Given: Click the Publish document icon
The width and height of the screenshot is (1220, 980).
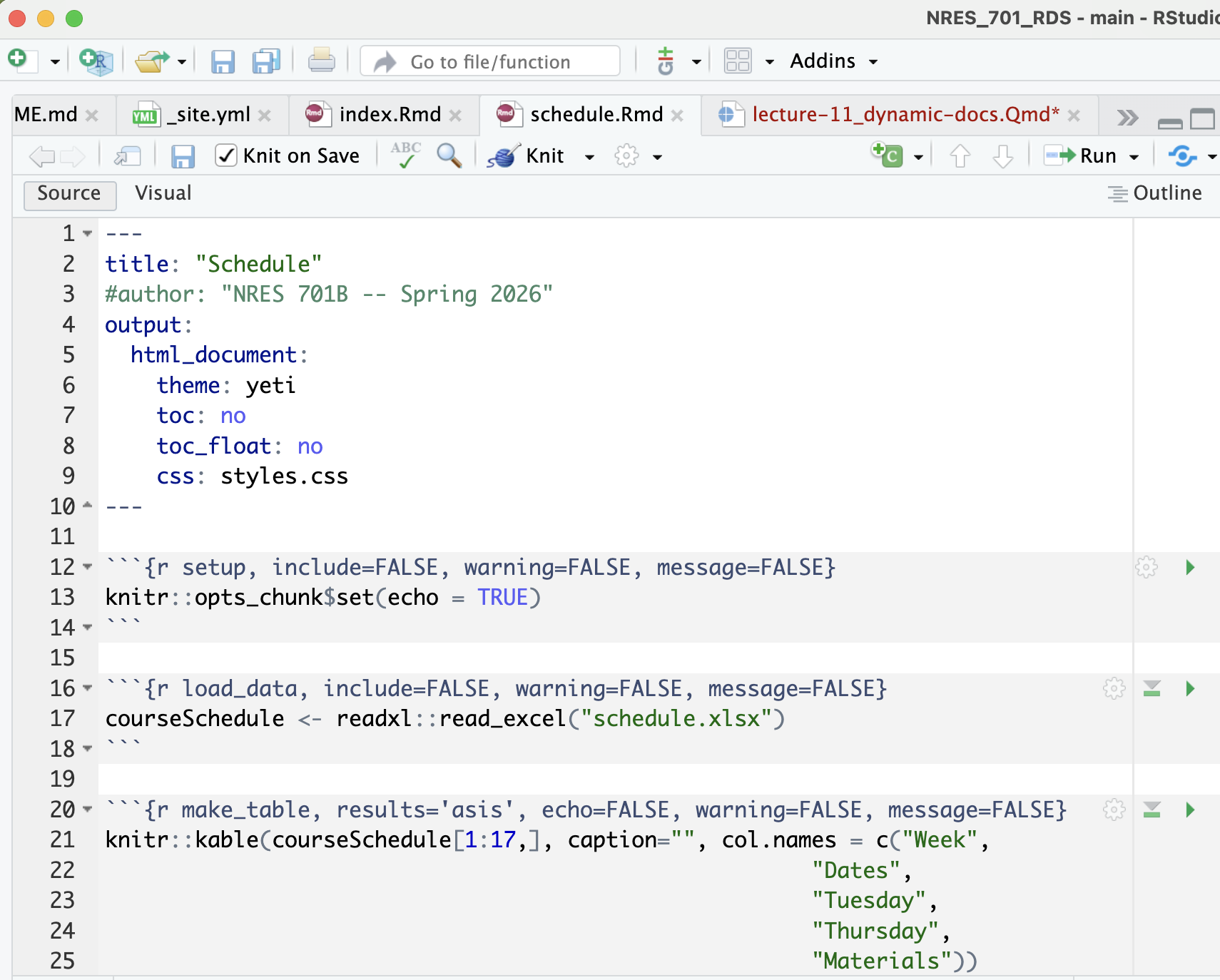Looking at the screenshot, I should [1182, 155].
